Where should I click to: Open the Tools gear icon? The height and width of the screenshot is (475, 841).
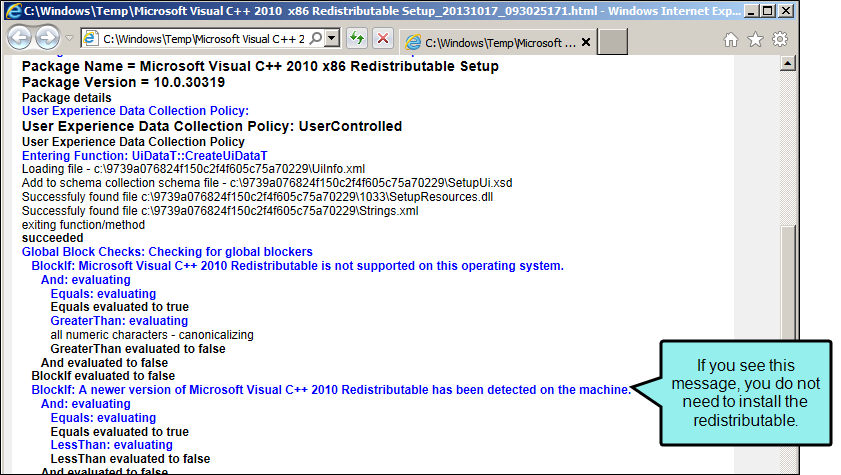pyautogui.click(x=780, y=39)
